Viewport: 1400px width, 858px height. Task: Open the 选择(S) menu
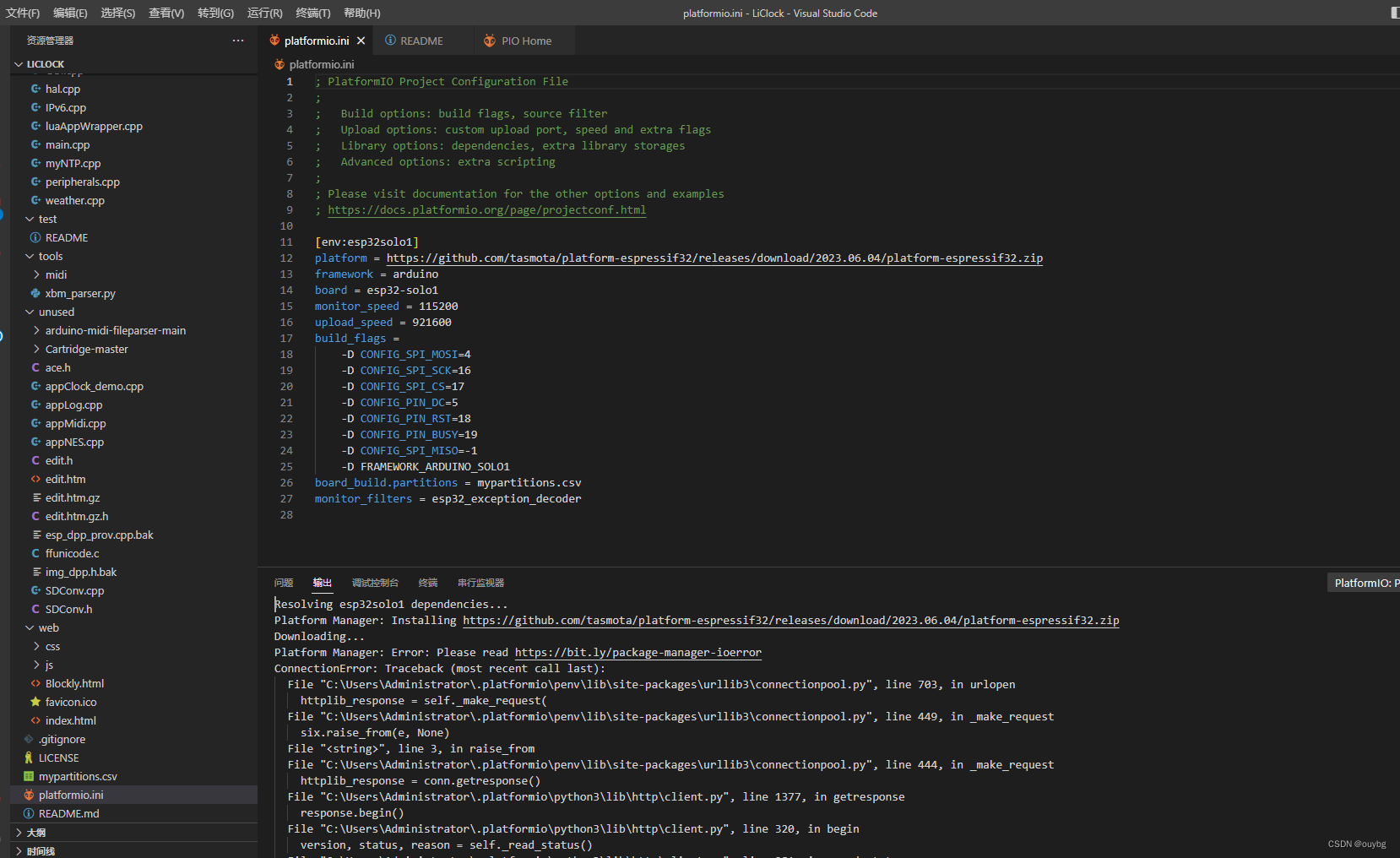[118, 13]
